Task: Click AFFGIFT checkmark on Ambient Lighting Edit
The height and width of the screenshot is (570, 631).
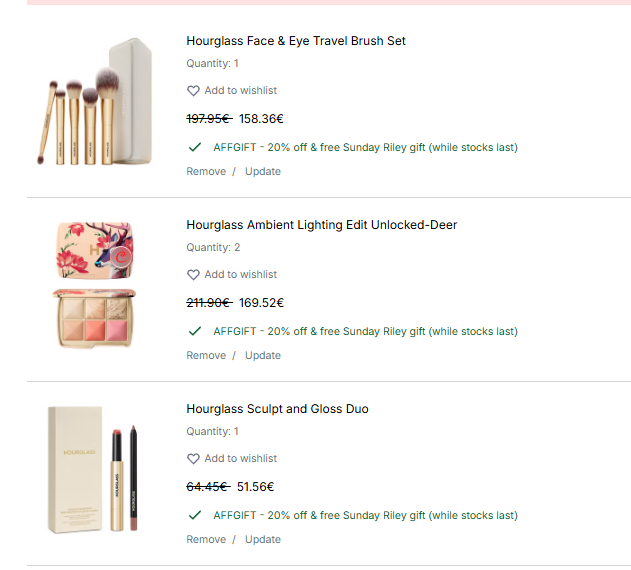Action: pyautogui.click(x=195, y=331)
